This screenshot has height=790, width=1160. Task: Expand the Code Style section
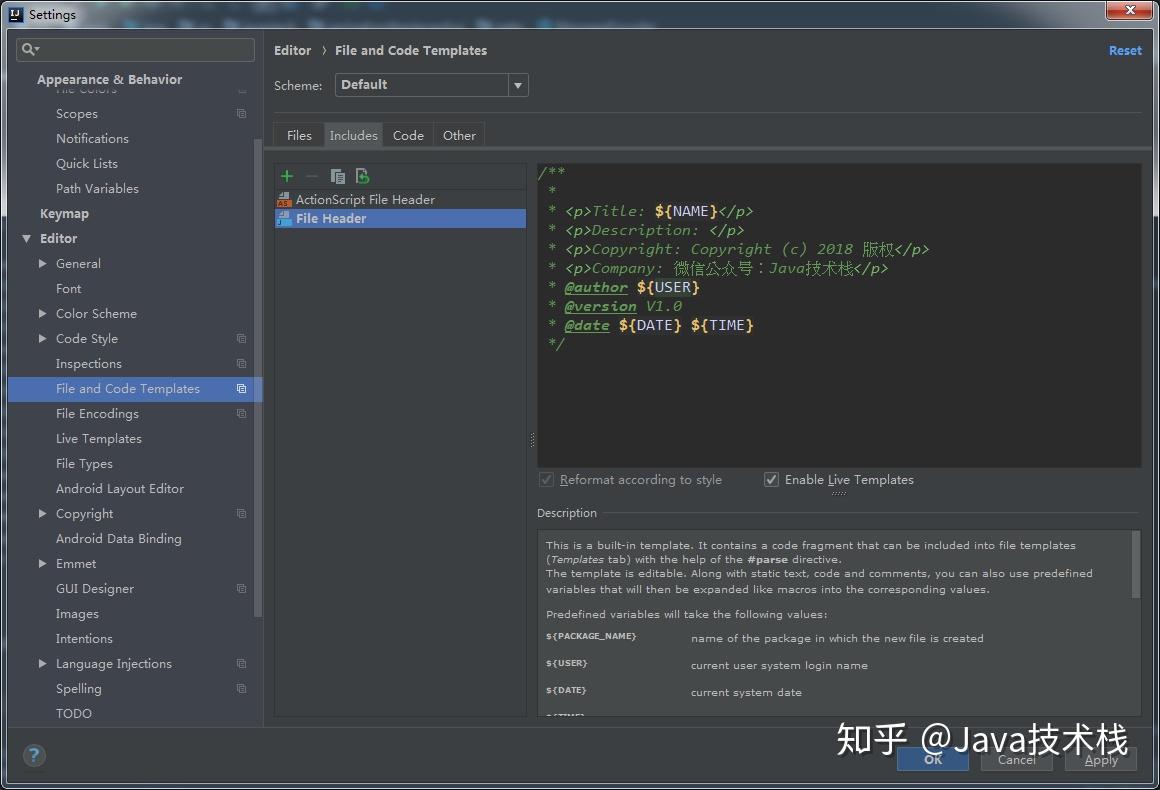point(41,338)
